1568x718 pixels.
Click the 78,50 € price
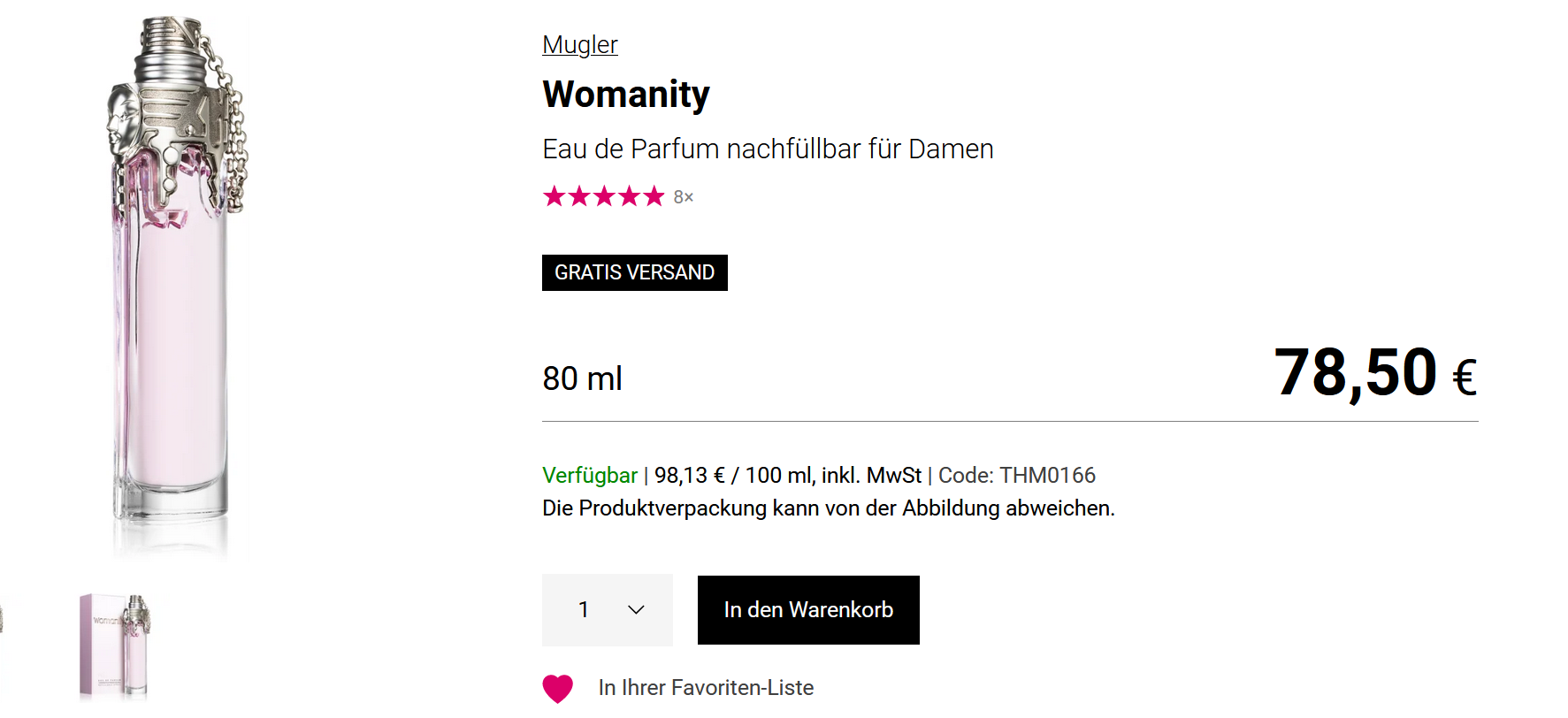pos(1374,373)
